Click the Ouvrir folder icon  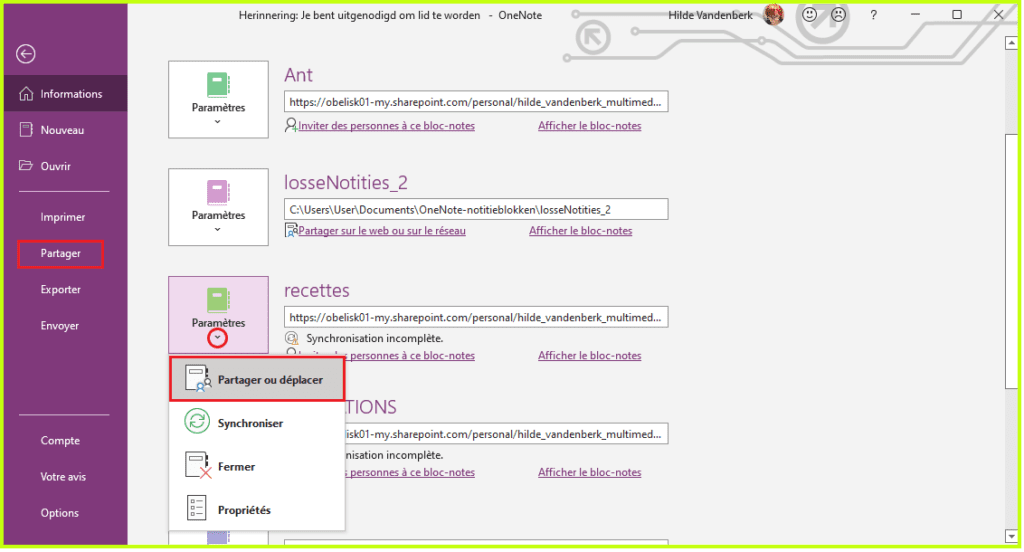point(26,165)
